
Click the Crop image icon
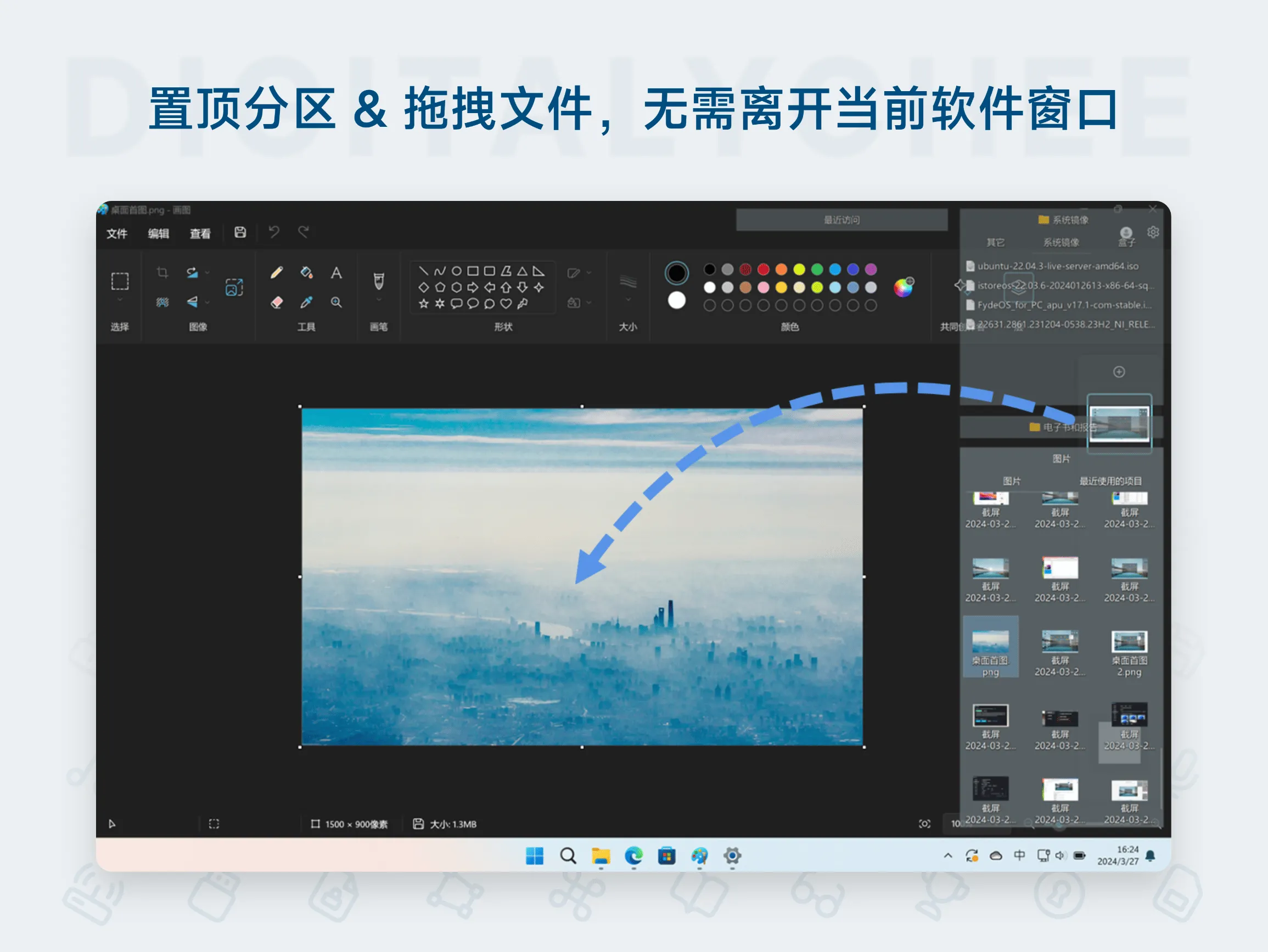(x=162, y=272)
